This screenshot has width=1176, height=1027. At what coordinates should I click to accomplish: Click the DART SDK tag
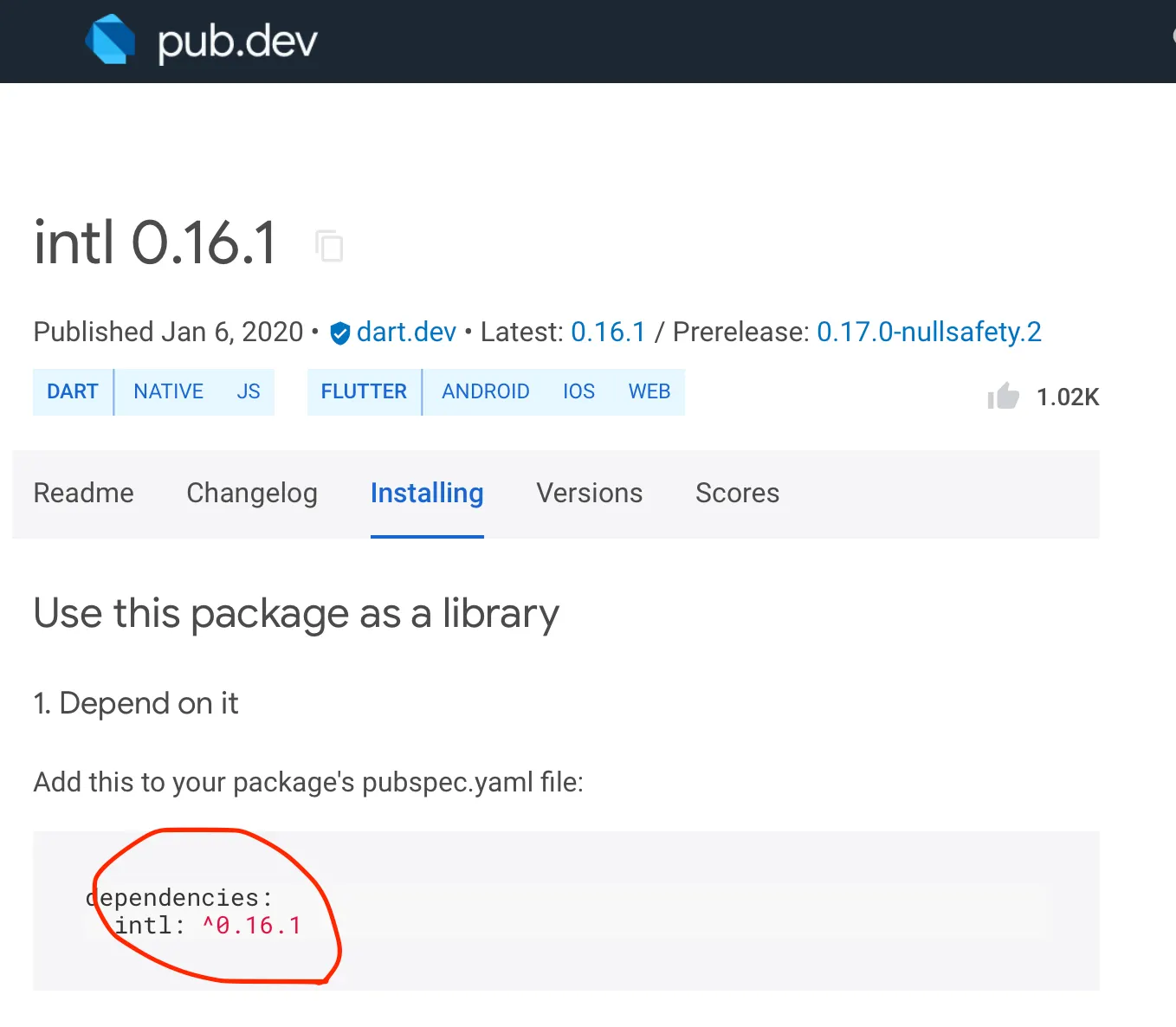click(x=73, y=391)
